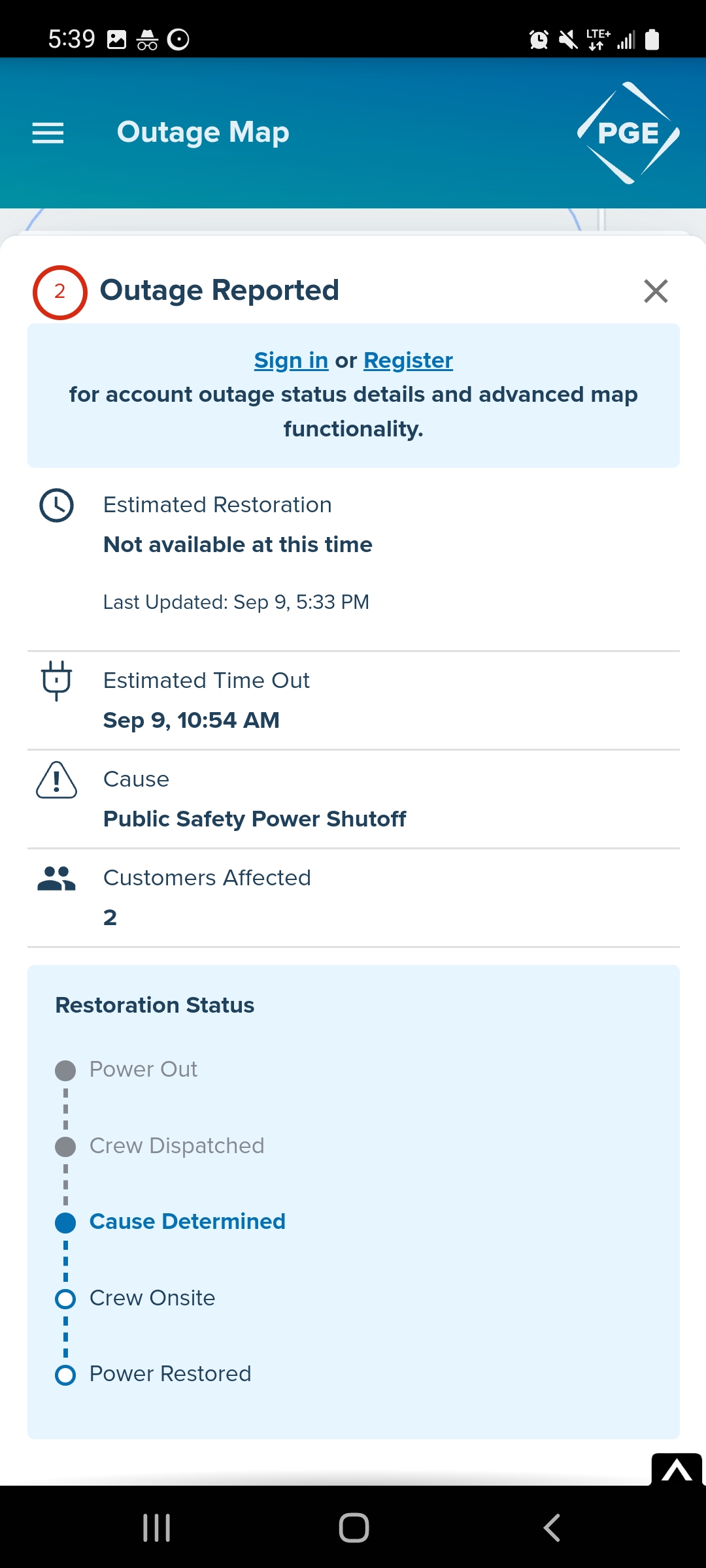706x1568 pixels.
Task: Tap the Cause warning triangle icon
Action: (57, 780)
